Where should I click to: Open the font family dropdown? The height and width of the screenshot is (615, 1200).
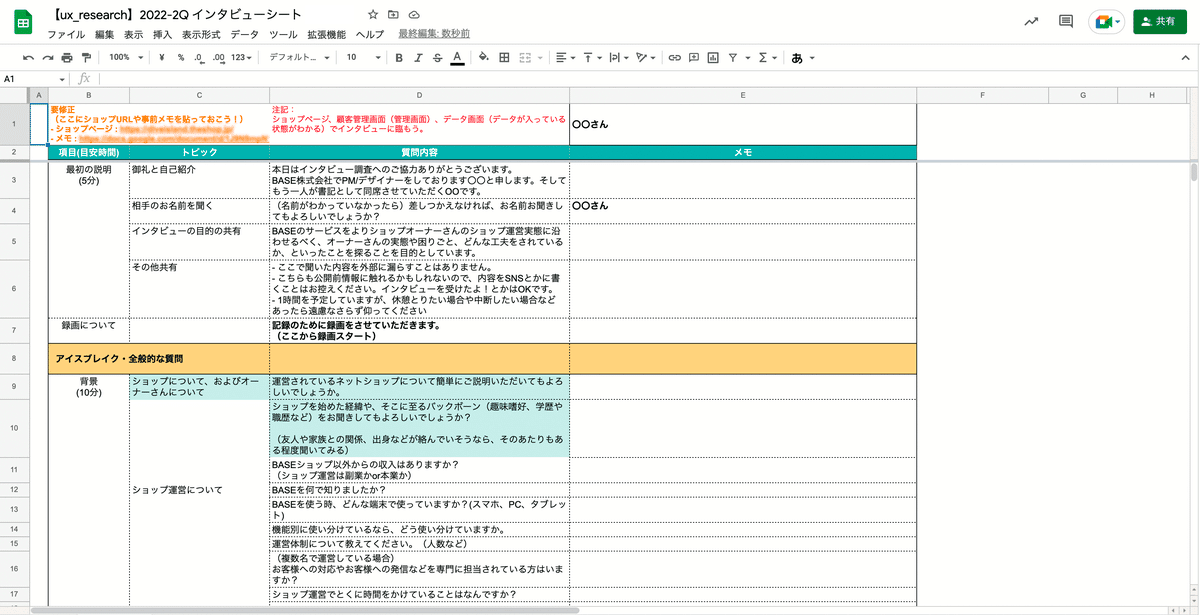[x=300, y=58]
